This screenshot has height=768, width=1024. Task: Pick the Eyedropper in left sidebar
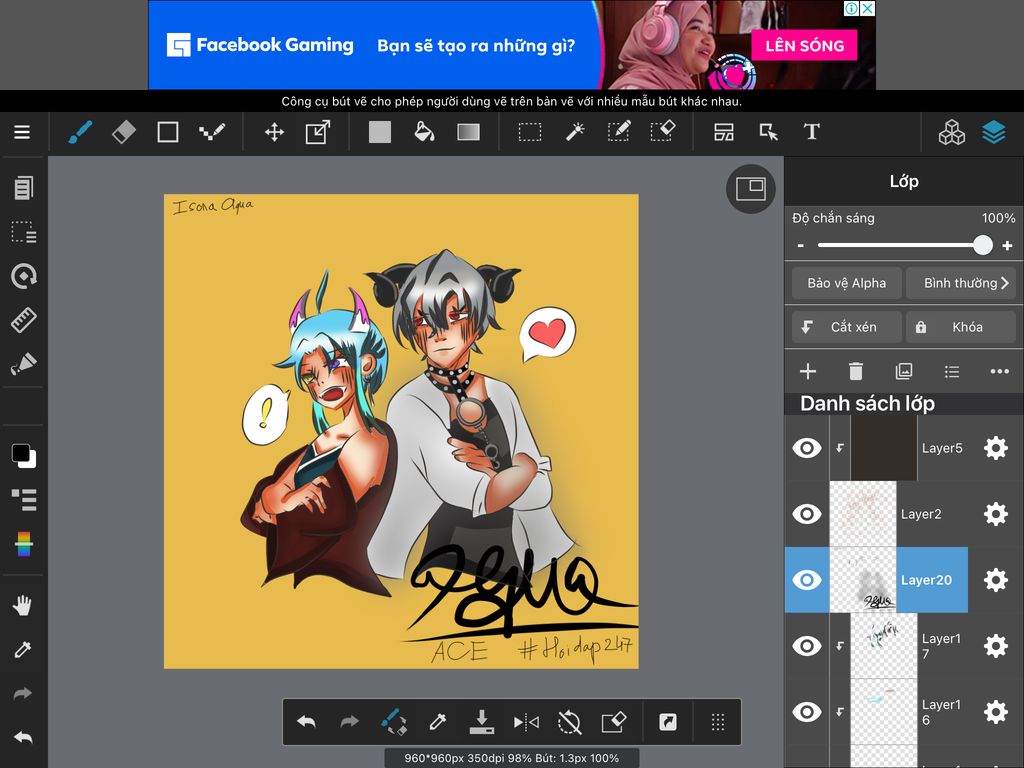[x=23, y=650]
